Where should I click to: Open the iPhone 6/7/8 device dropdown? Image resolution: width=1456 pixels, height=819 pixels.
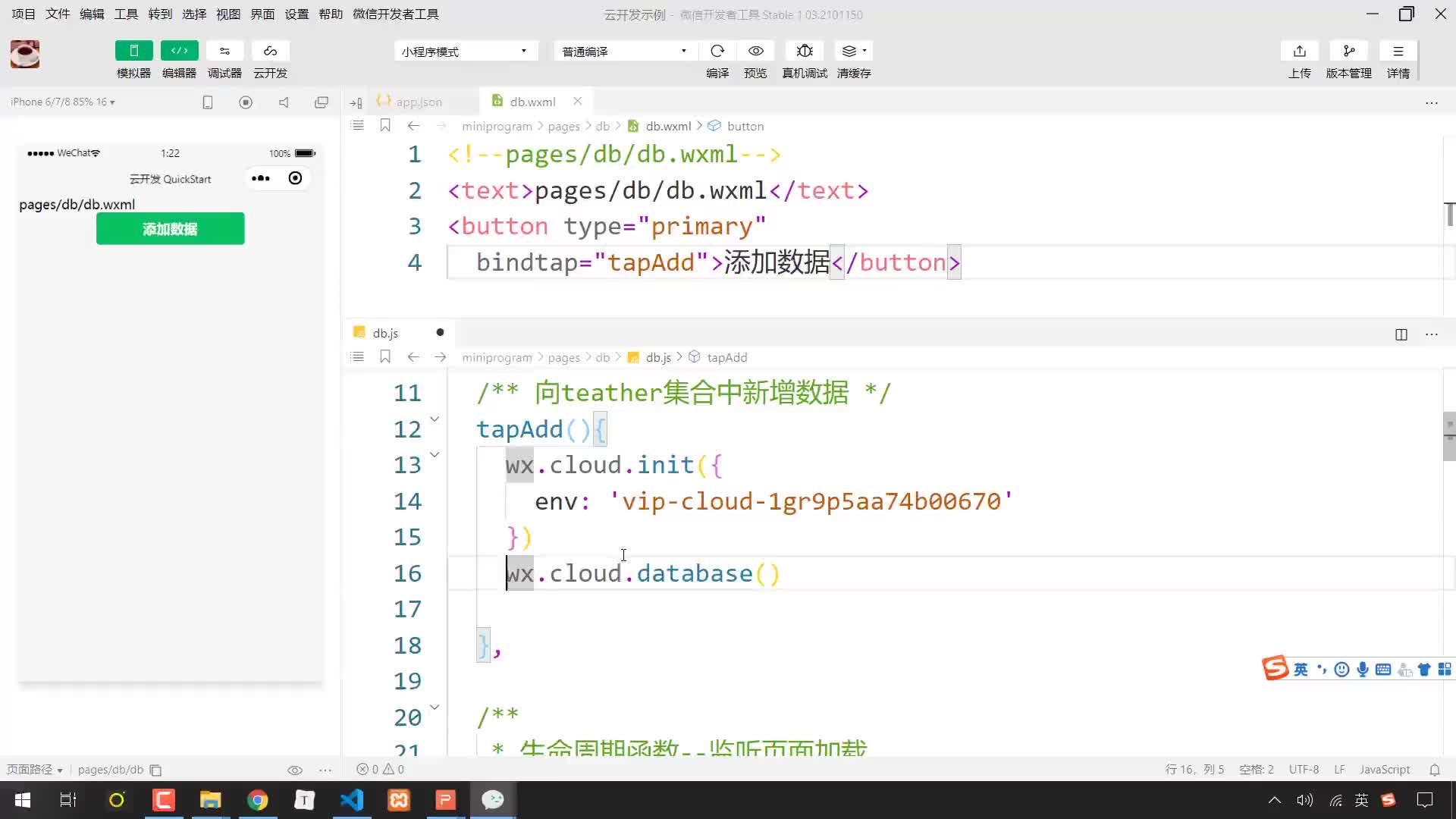point(63,102)
